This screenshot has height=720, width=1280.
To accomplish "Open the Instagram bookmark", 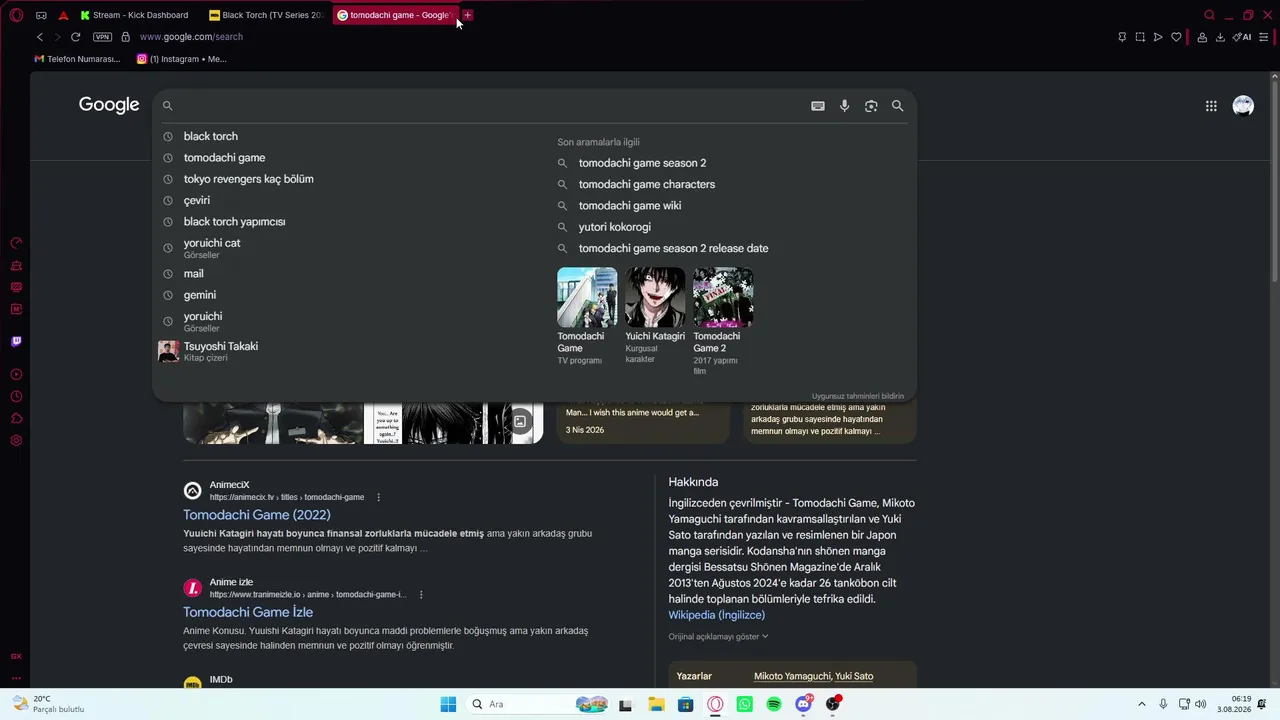I will (x=182, y=59).
